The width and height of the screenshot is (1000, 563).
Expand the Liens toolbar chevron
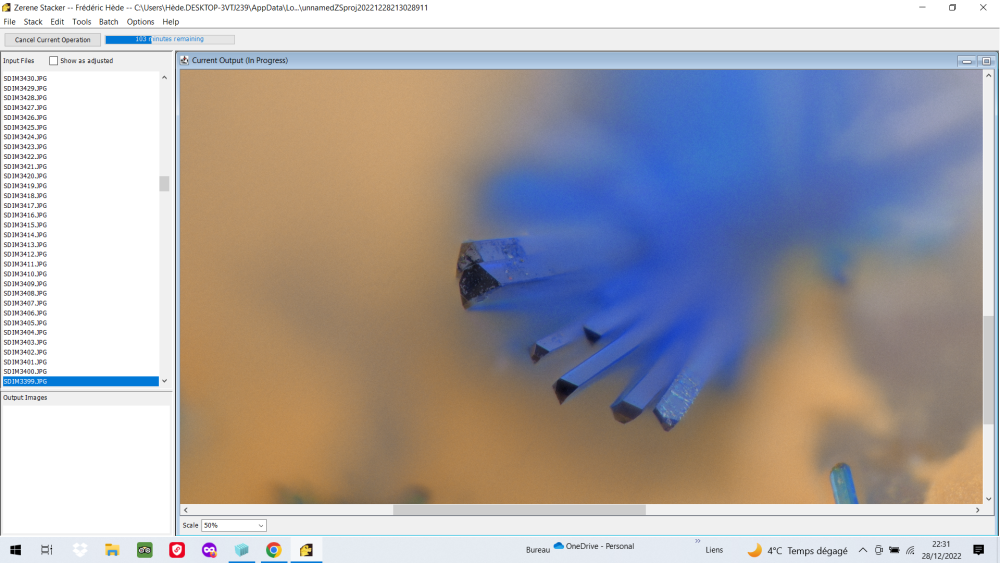coord(697,541)
